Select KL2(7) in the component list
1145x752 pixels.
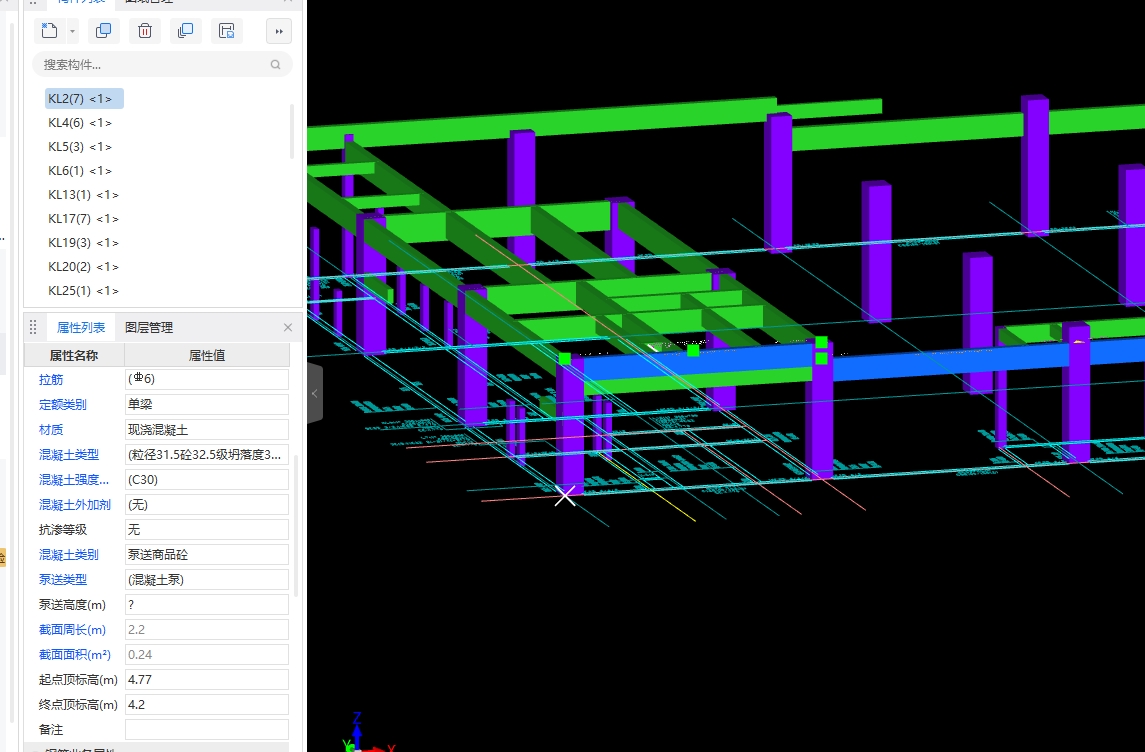pos(84,99)
